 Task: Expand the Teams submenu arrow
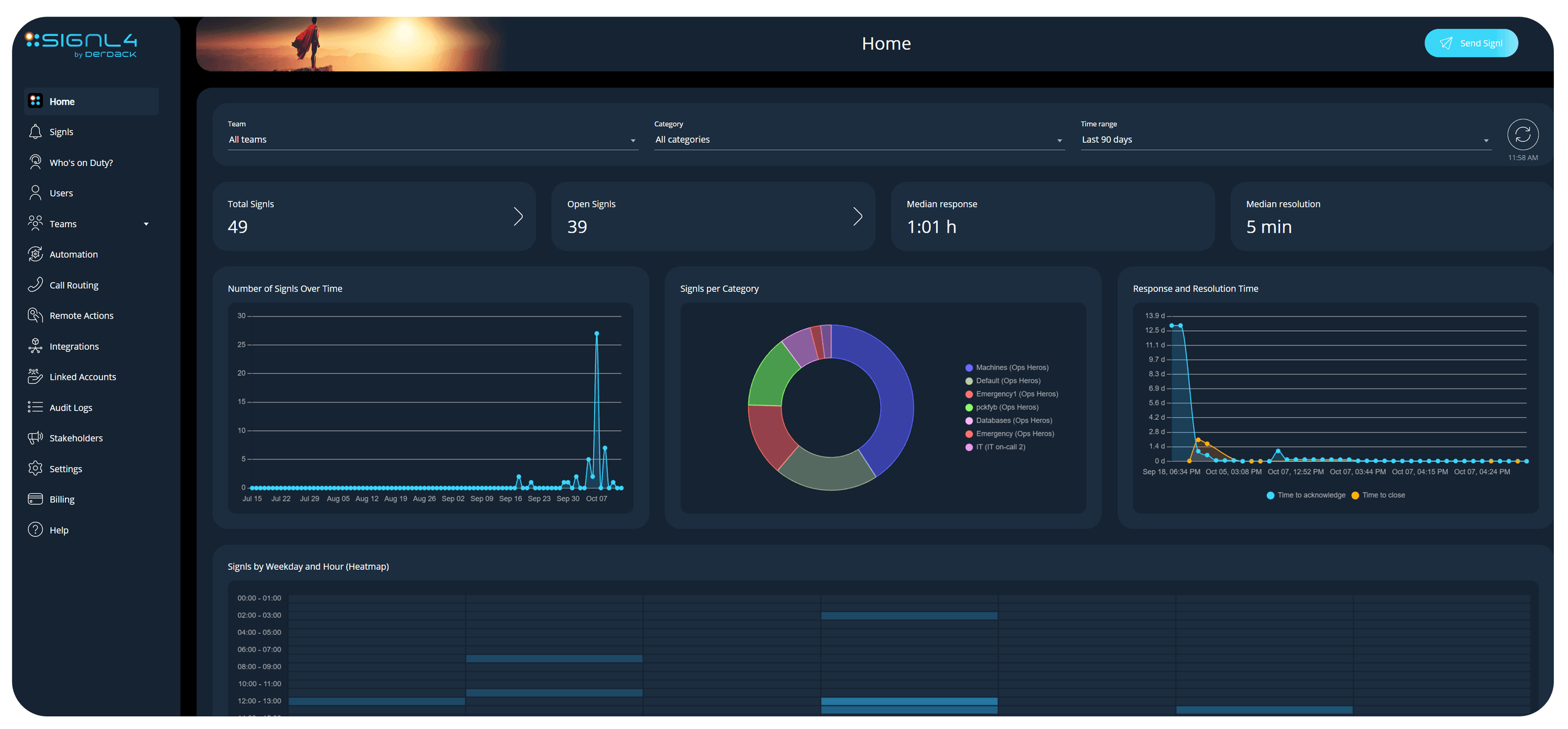[x=146, y=224]
